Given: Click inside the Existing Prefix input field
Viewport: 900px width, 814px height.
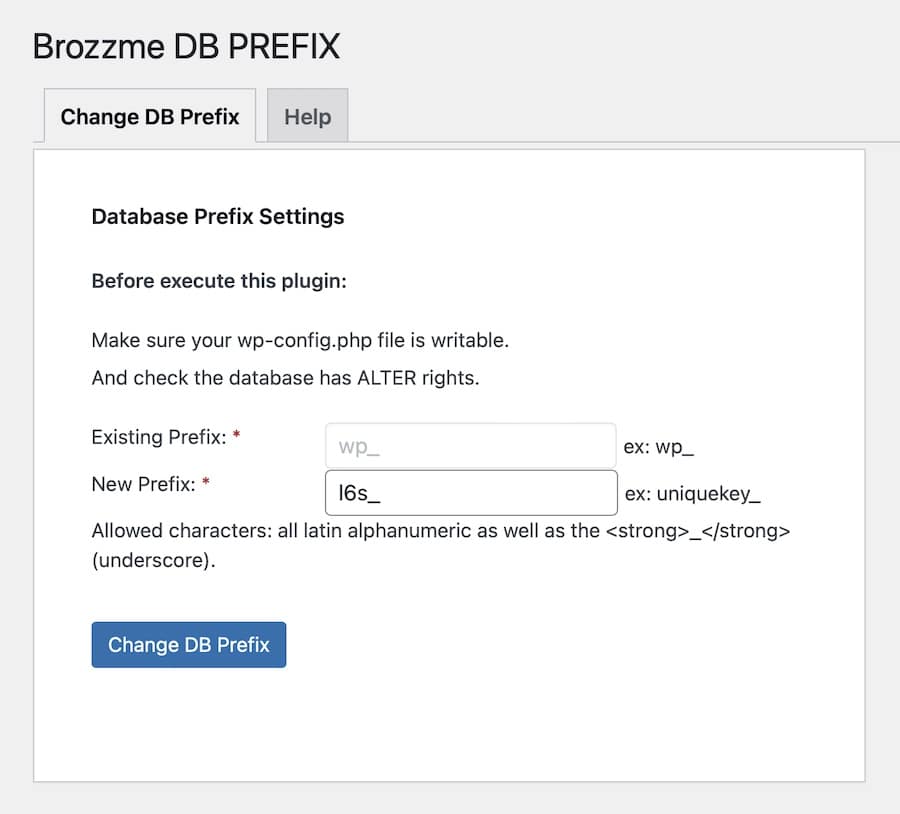Looking at the screenshot, I should coord(470,445).
